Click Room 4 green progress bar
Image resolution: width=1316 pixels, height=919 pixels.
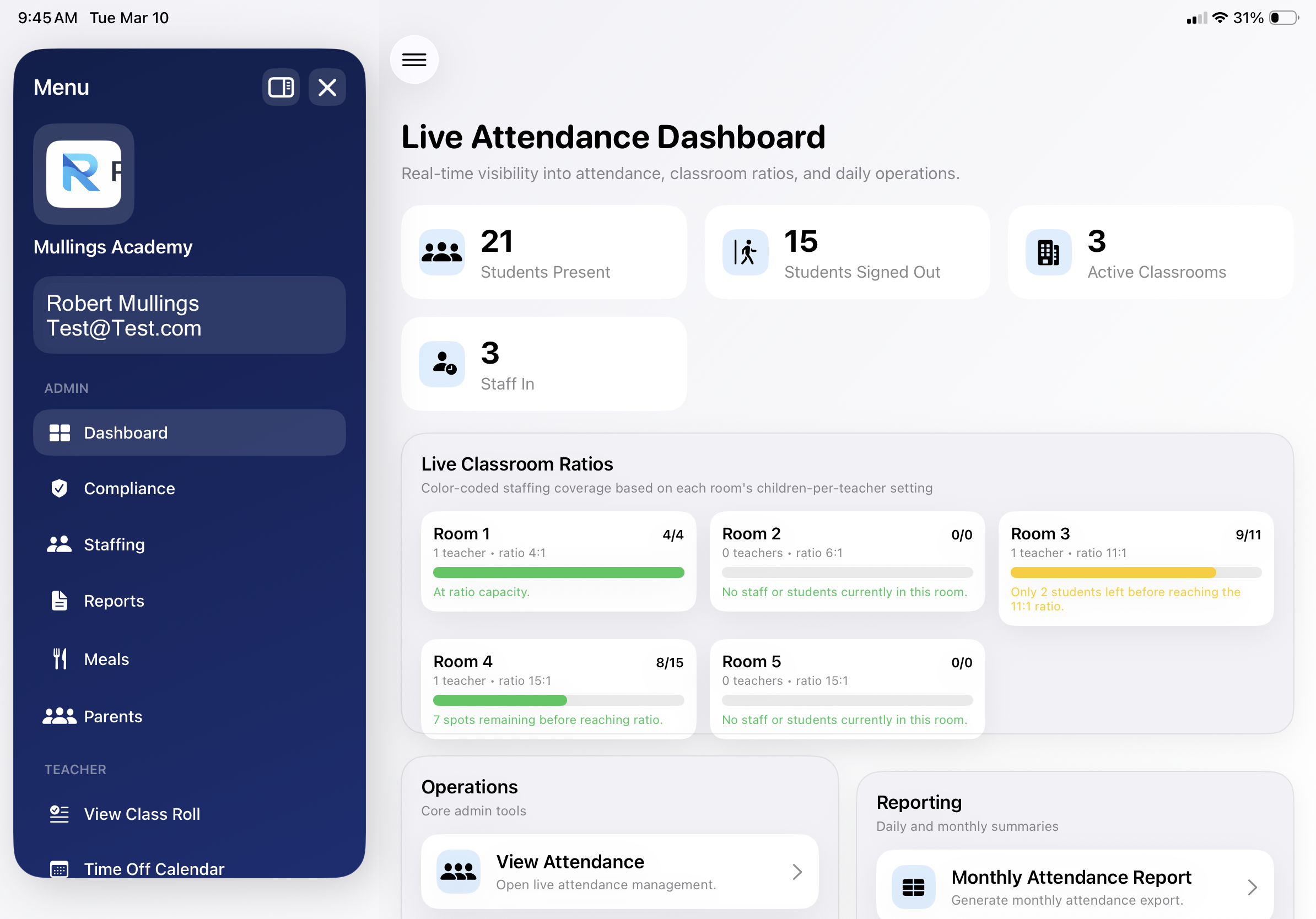[x=500, y=700]
